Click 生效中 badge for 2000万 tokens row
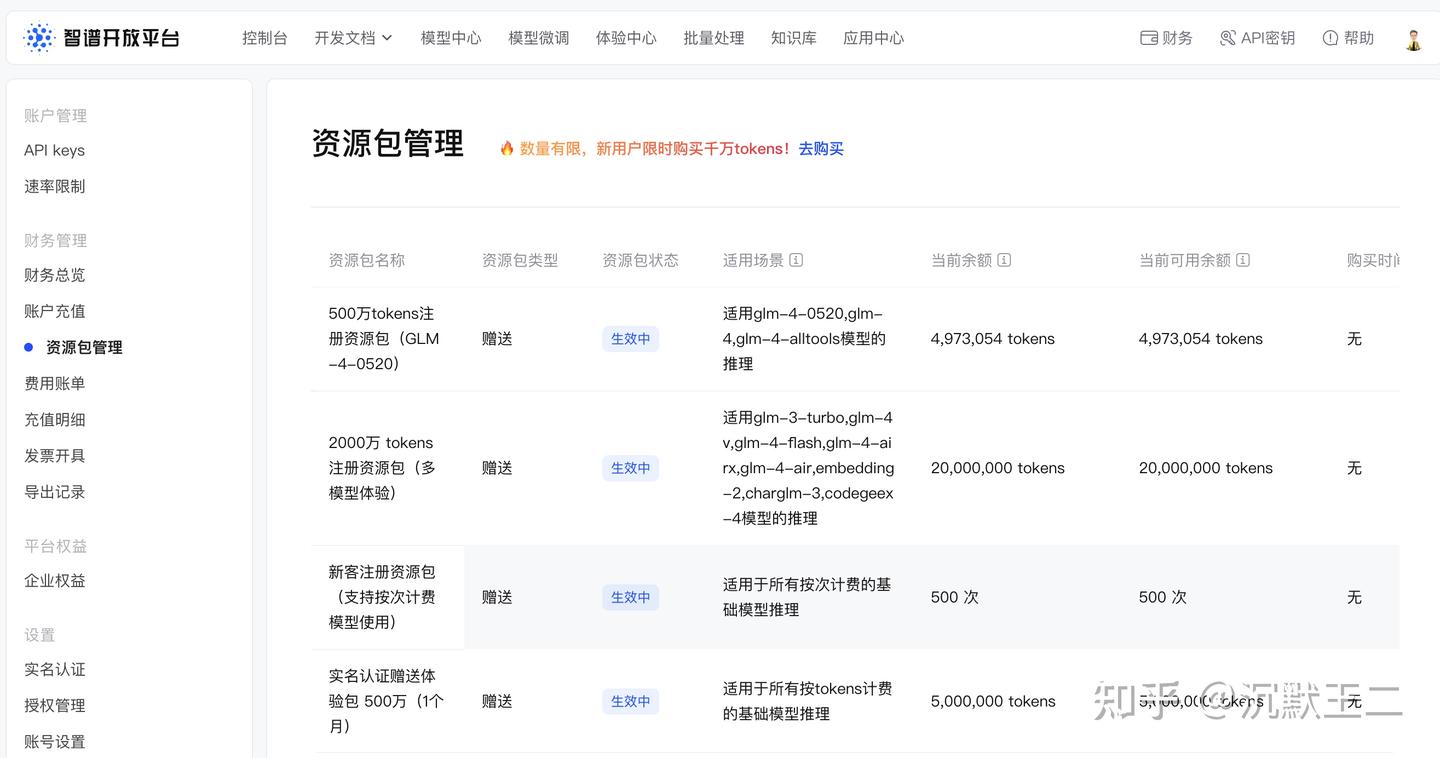Screen dimensions: 1440x758 point(630,468)
